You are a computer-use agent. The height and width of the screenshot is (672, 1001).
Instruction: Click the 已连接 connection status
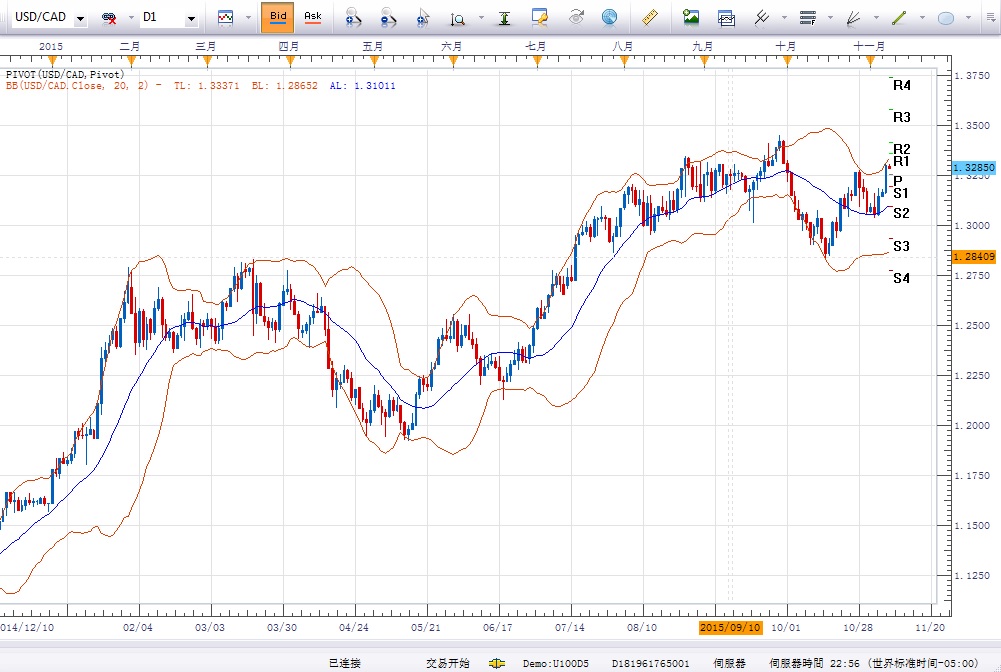coord(345,664)
